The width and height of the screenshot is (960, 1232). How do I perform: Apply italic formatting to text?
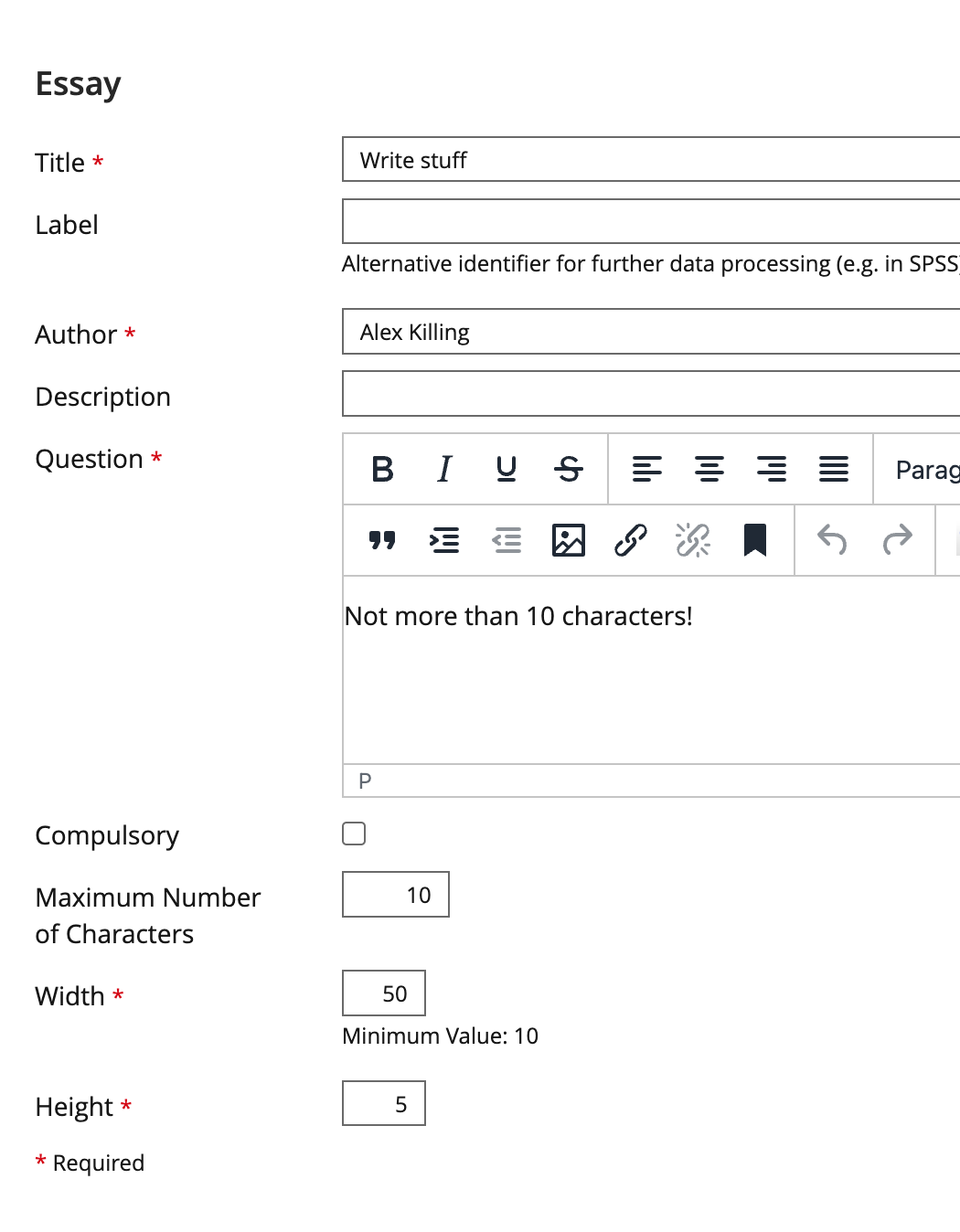click(x=444, y=469)
